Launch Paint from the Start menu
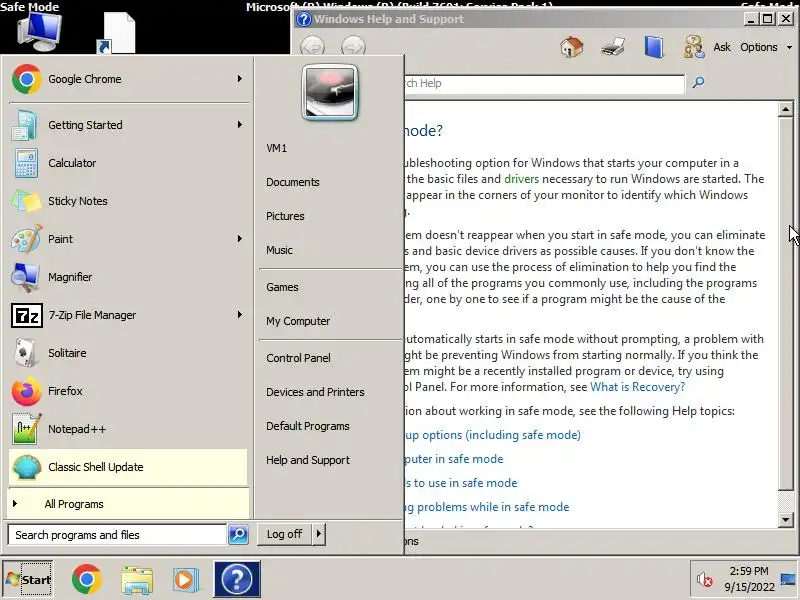The height and width of the screenshot is (600, 800). pyautogui.click(x=128, y=239)
